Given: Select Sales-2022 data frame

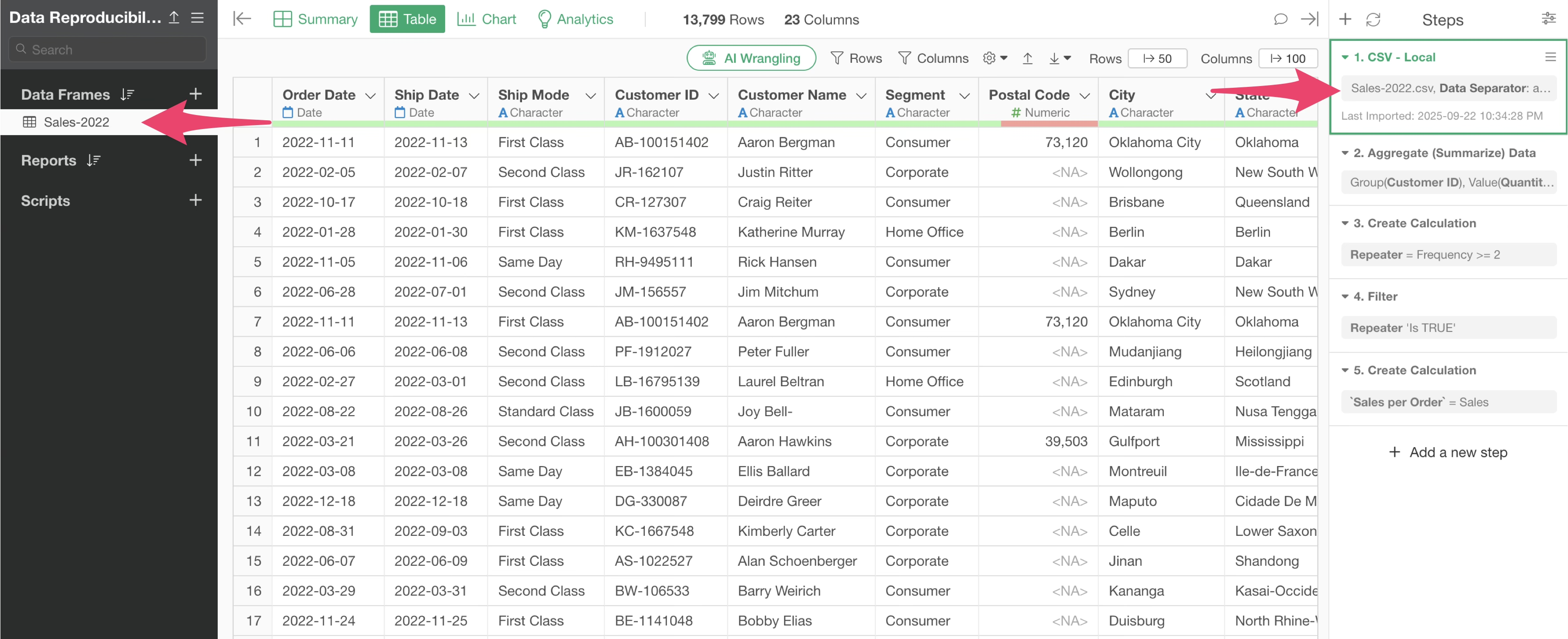Looking at the screenshot, I should click(76, 122).
